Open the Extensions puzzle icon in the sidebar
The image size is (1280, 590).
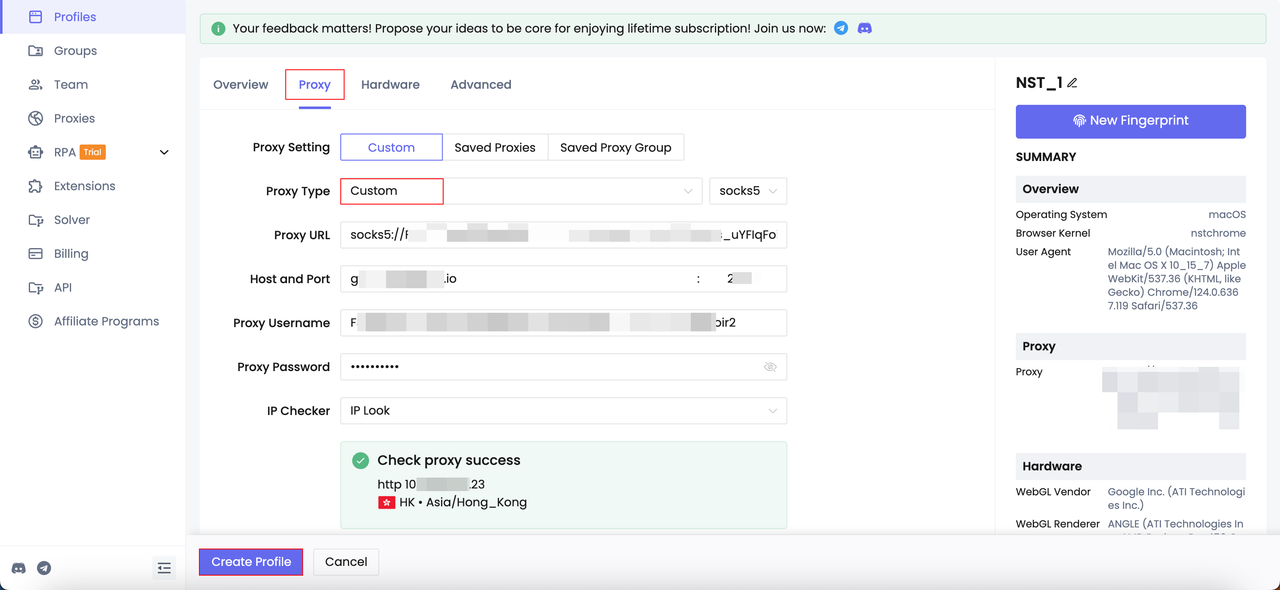click(x=36, y=186)
